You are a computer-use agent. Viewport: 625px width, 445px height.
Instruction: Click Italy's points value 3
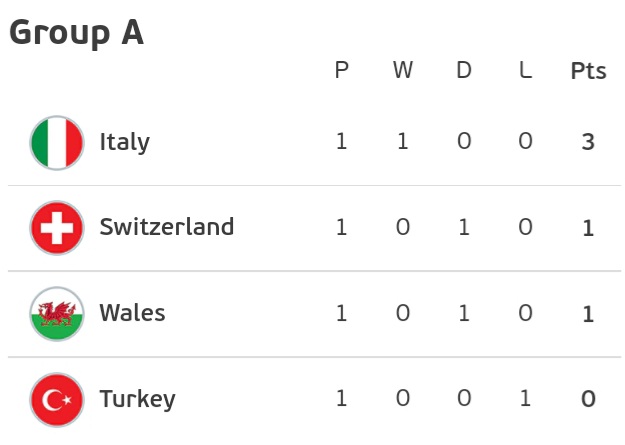point(588,142)
